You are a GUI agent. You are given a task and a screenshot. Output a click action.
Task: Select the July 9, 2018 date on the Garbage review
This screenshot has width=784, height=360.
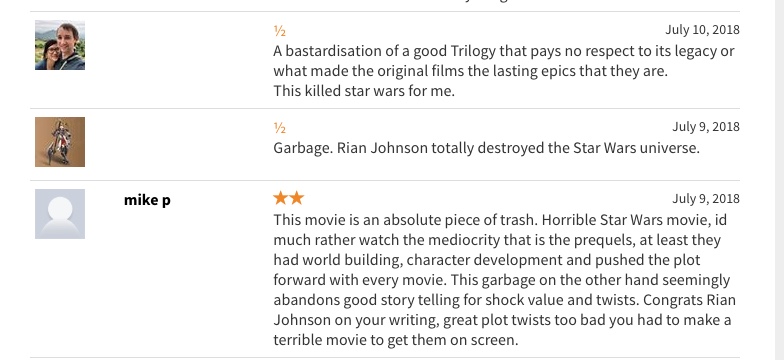tap(706, 126)
